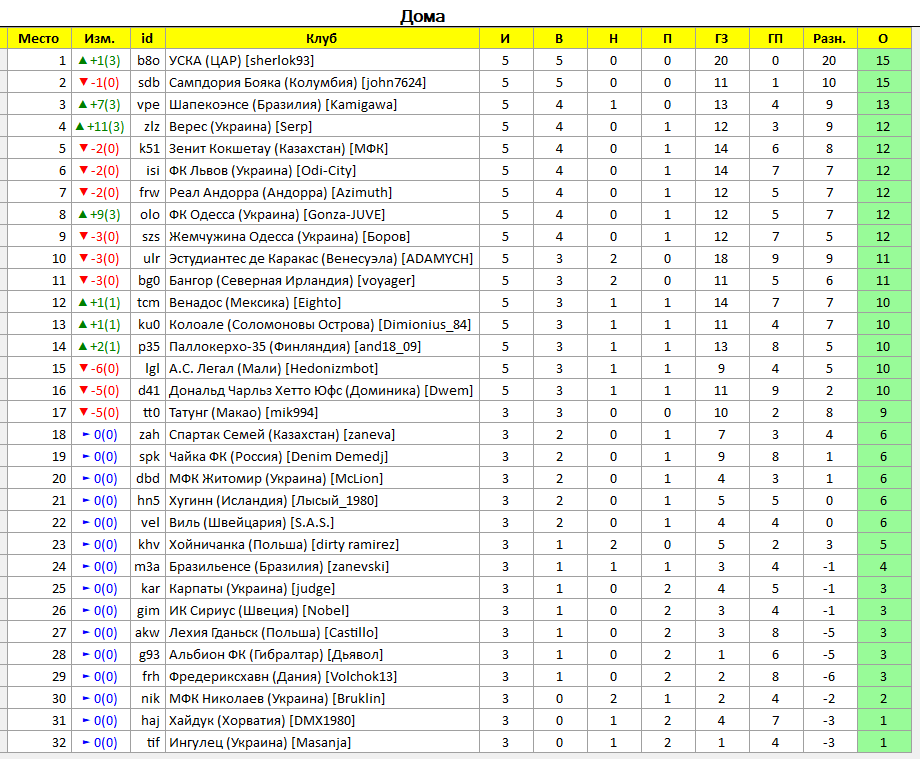This screenshot has height=759, width=920.
Task: Click the green up arrow in ФК Одесса row
Action: tap(83, 214)
